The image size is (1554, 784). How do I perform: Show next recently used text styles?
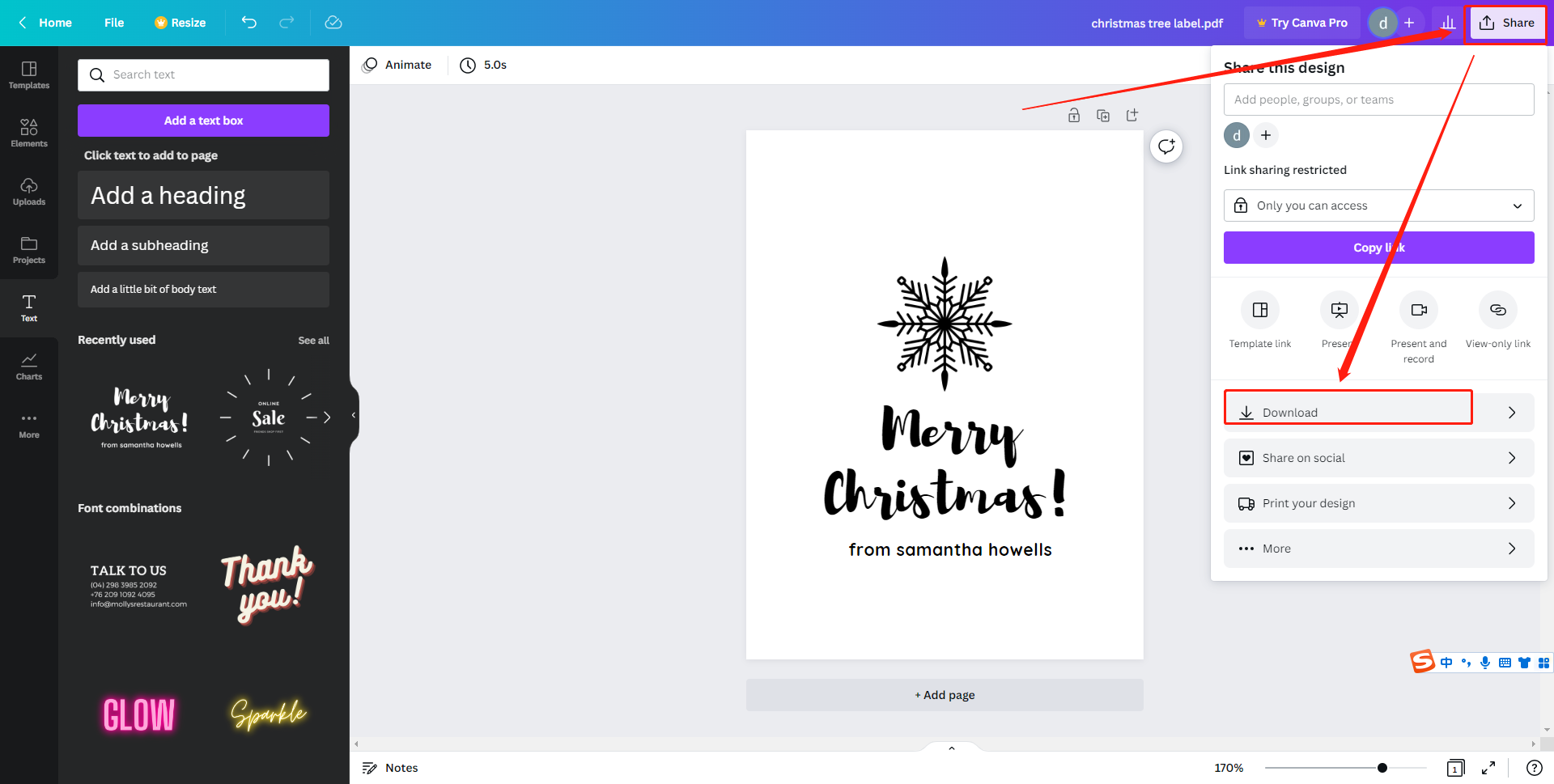(327, 417)
